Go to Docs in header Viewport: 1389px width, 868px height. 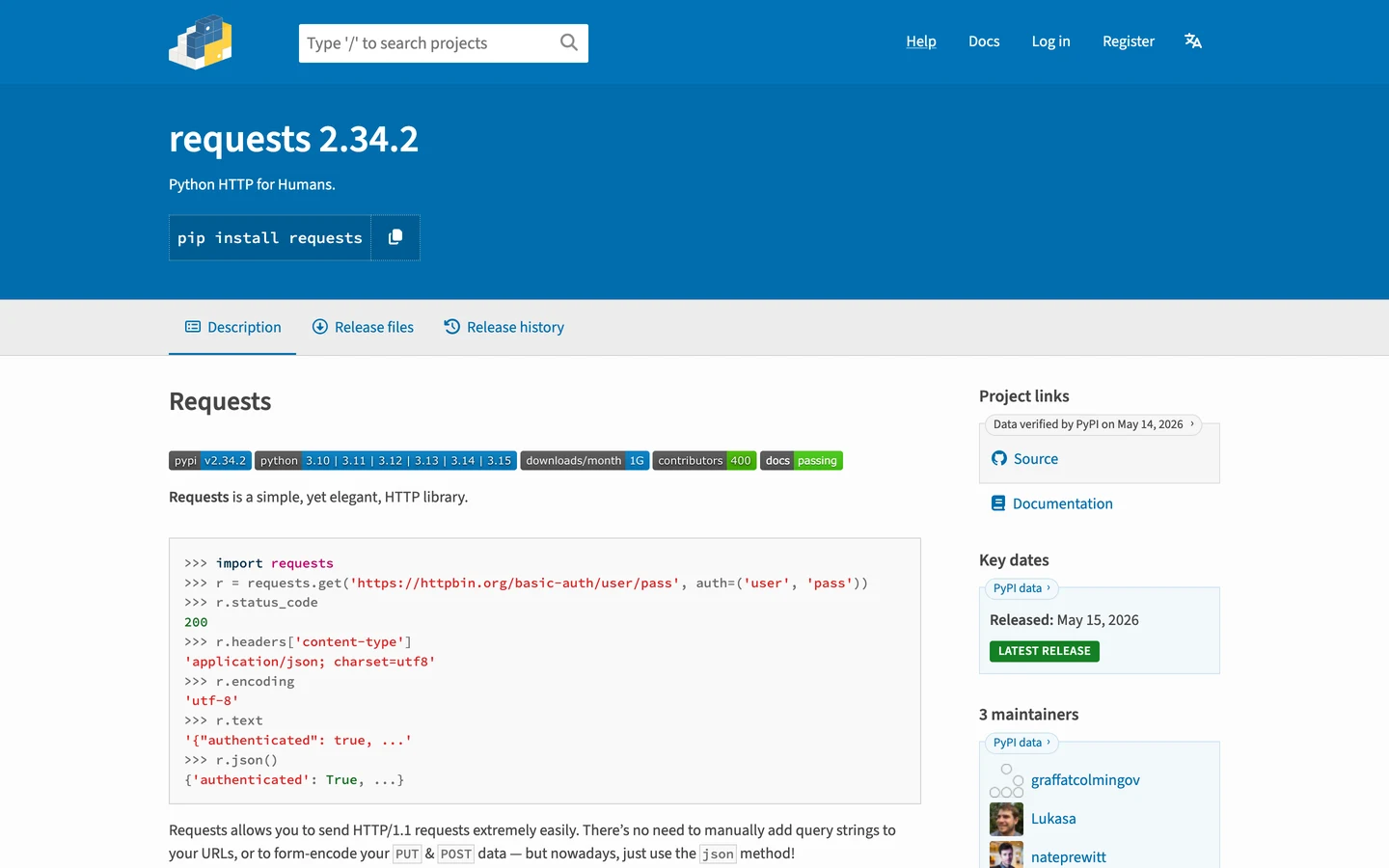click(x=984, y=41)
